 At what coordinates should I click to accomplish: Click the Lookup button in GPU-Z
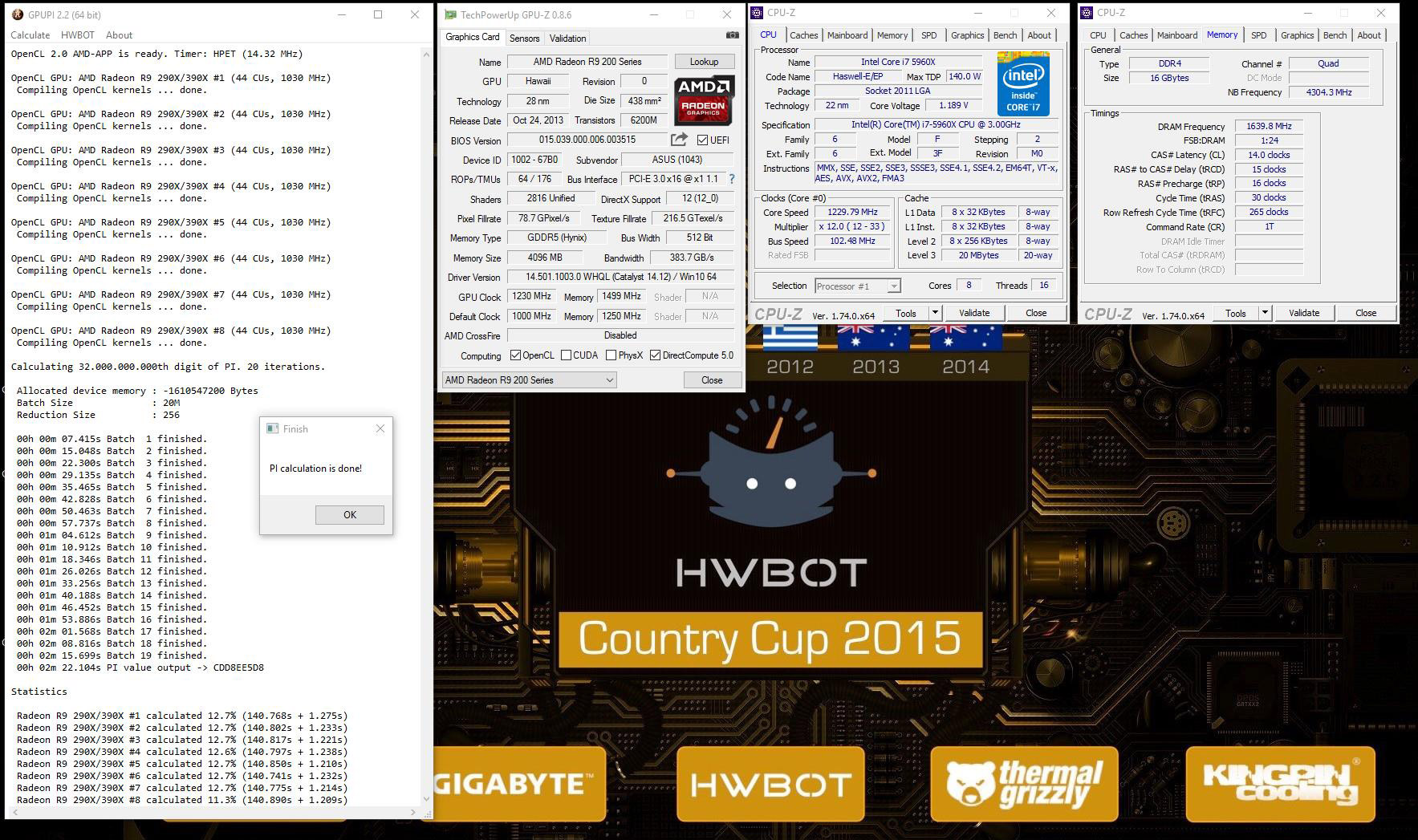click(704, 62)
